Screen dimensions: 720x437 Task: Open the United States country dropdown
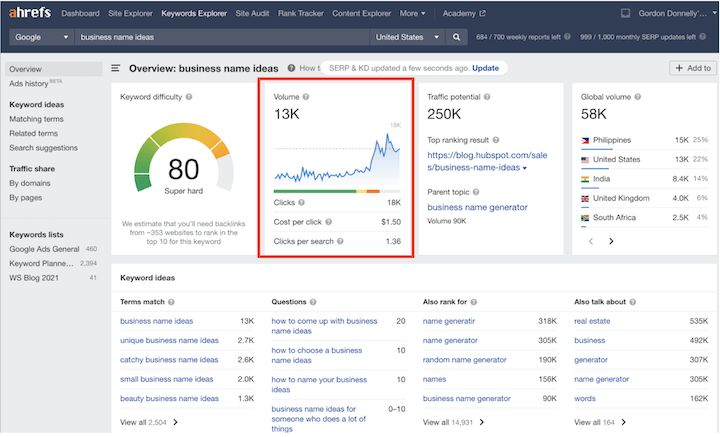pyautogui.click(x=407, y=37)
